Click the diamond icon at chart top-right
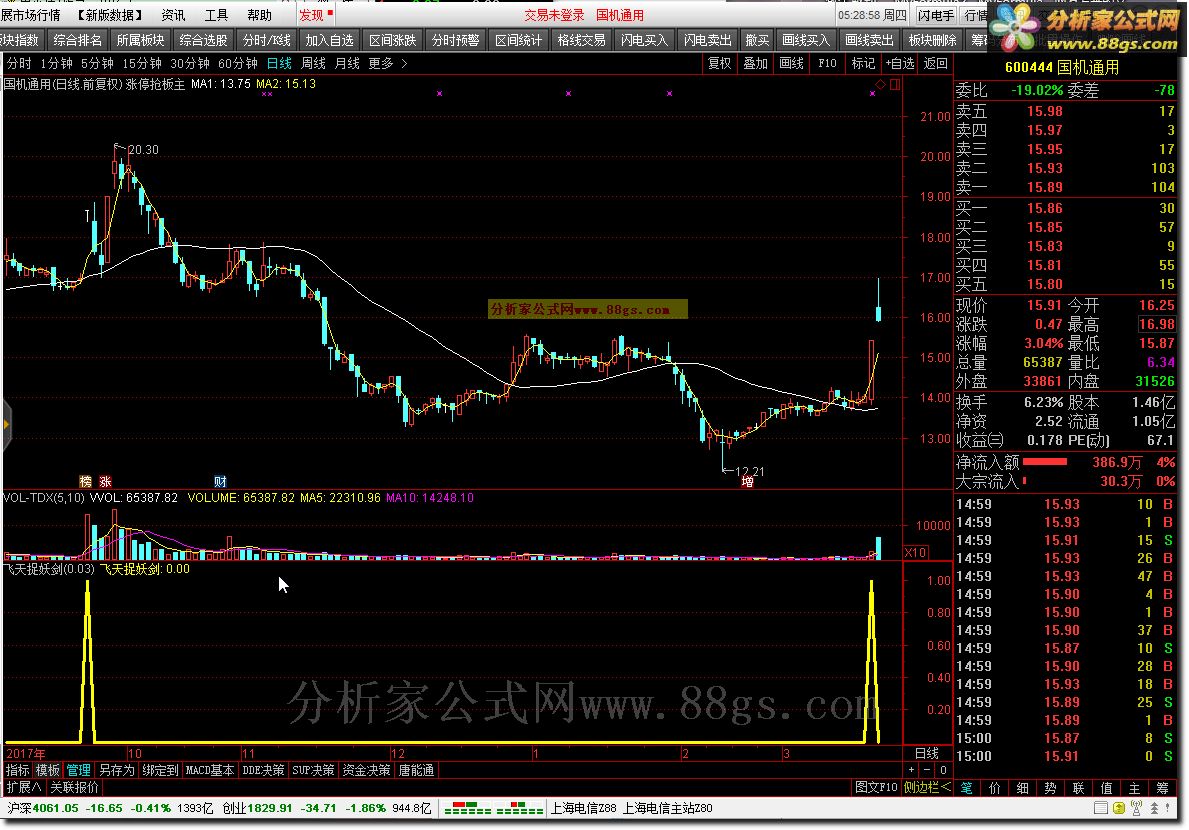The width and height of the screenshot is (1189, 830). tap(880, 84)
